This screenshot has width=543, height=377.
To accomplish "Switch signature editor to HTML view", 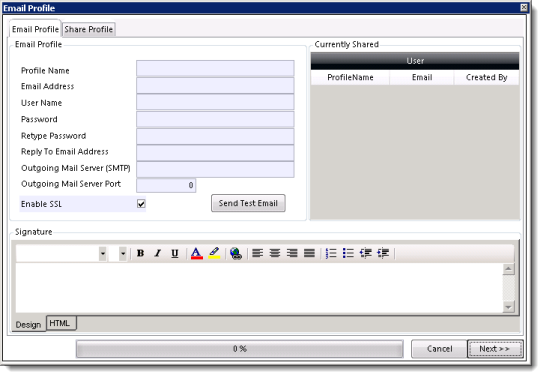I will (x=60, y=323).
